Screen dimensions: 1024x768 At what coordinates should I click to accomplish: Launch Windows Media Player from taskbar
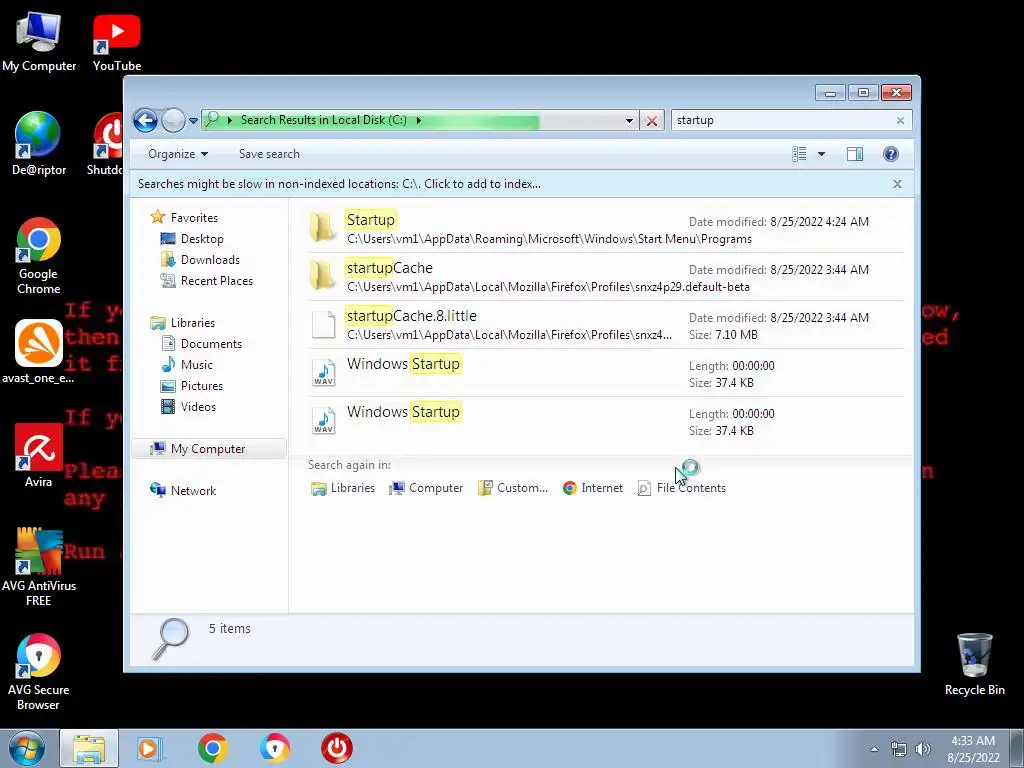pos(149,748)
